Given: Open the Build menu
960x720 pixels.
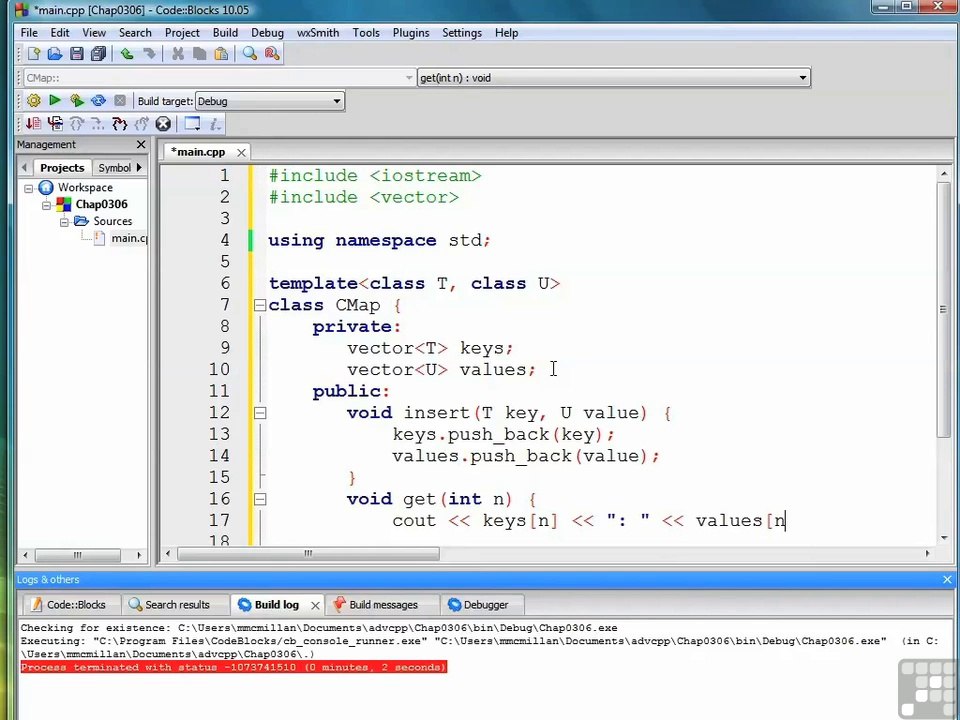Looking at the screenshot, I should [x=225, y=32].
